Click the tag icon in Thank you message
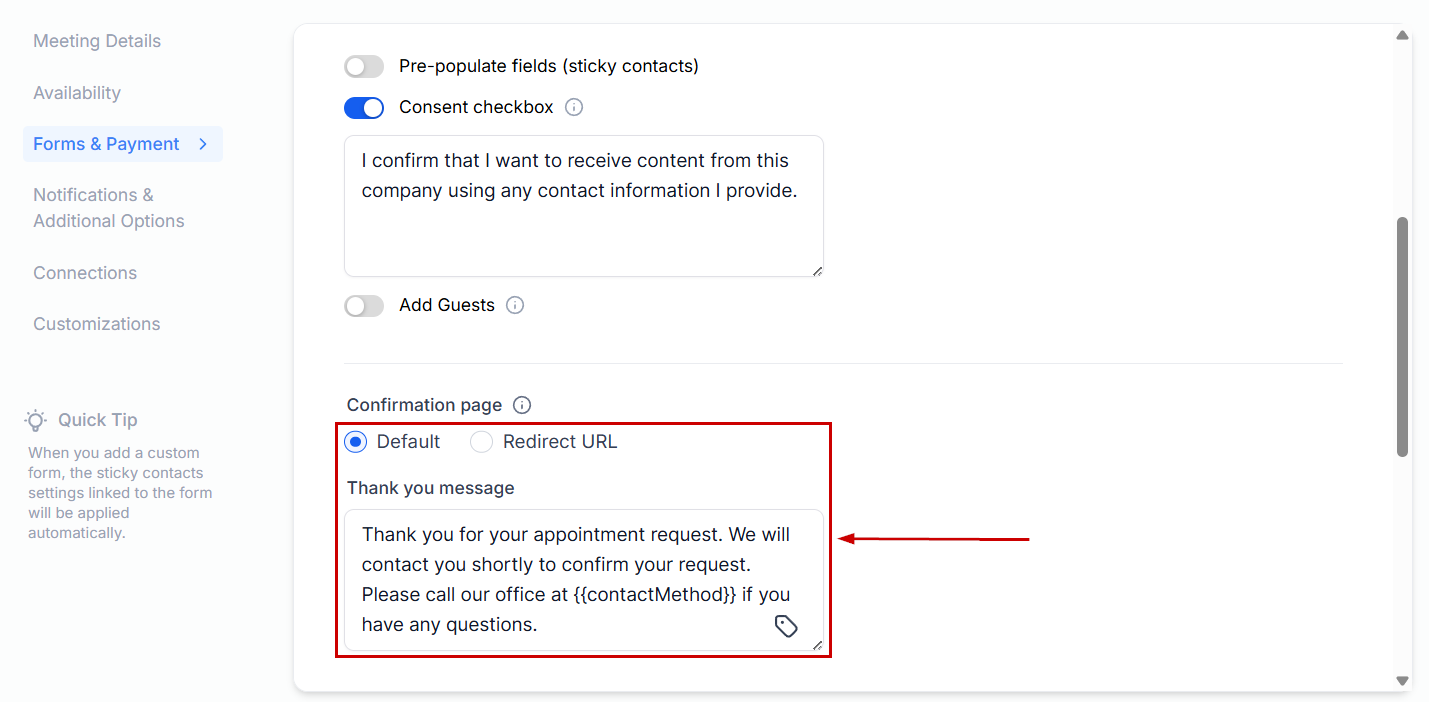 tap(786, 626)
